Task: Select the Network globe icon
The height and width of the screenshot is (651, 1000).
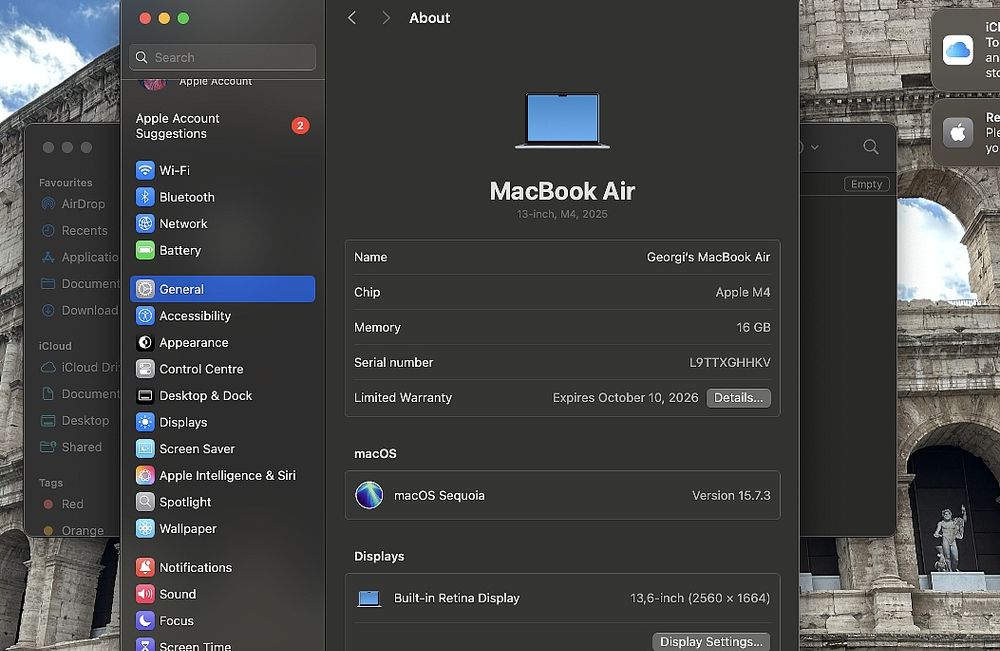Action: tap(145, 224)
